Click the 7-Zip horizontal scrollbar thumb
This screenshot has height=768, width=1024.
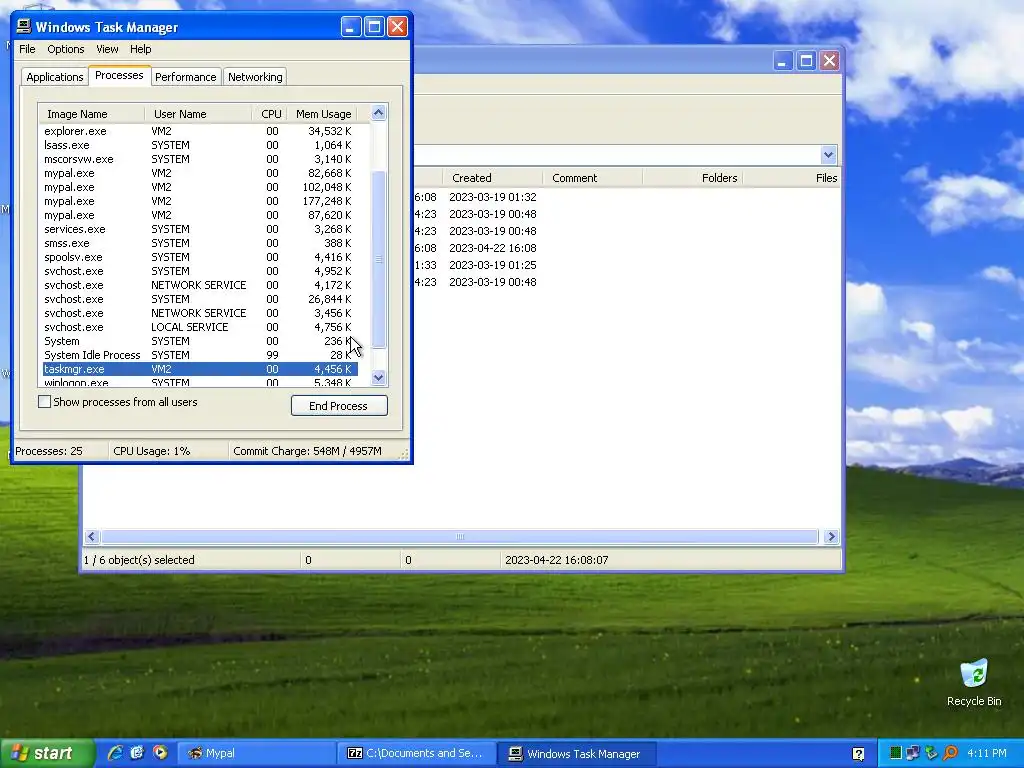[460, 536]
